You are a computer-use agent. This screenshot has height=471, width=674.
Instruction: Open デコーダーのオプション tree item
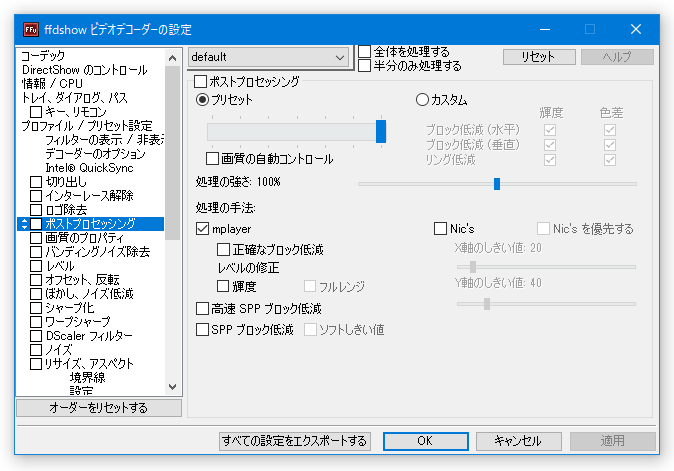coord(95,153)
